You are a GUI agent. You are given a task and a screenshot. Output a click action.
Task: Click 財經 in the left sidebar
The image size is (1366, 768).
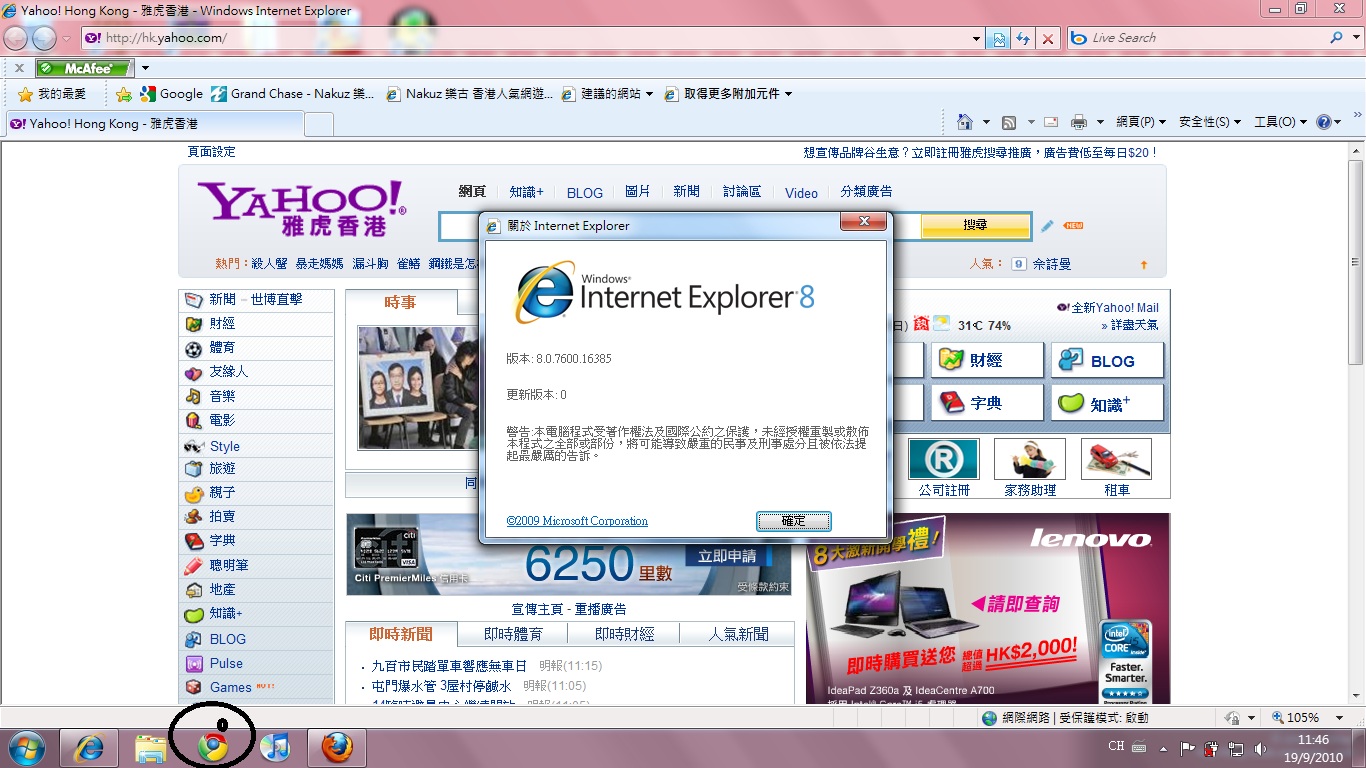(223, 324)
